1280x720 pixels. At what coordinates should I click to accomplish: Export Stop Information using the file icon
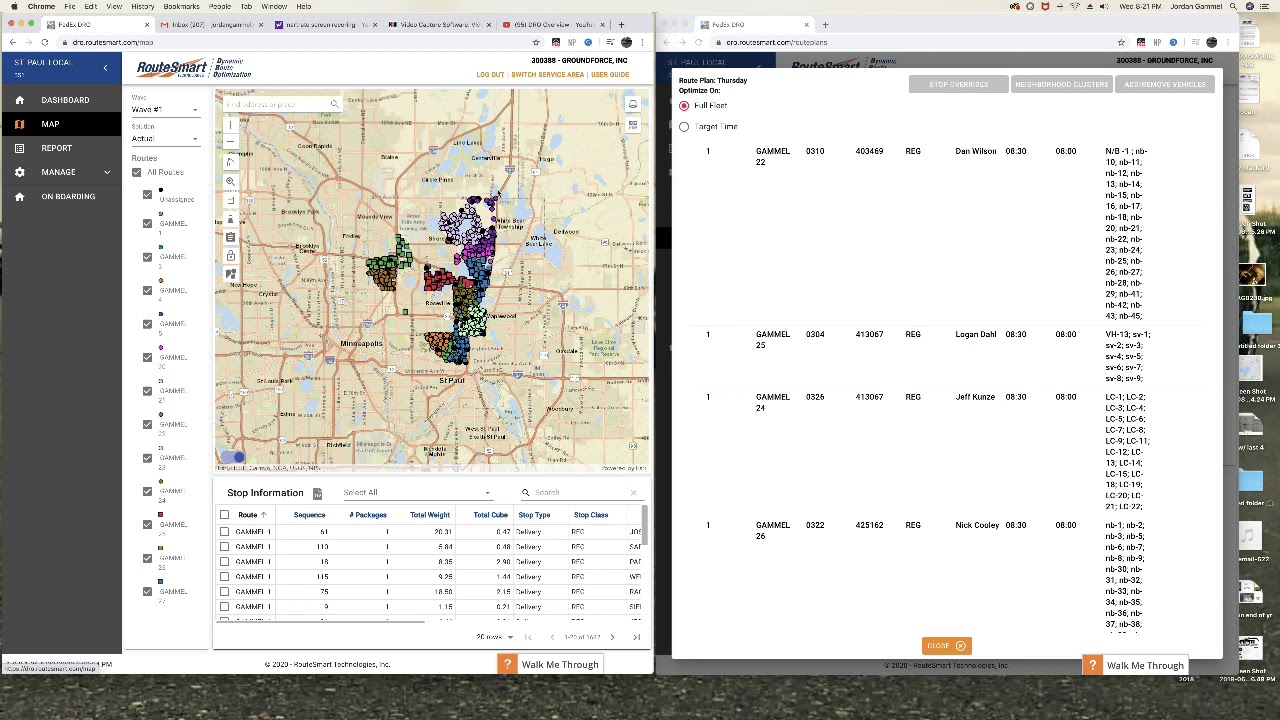click(x=317, y=493)
